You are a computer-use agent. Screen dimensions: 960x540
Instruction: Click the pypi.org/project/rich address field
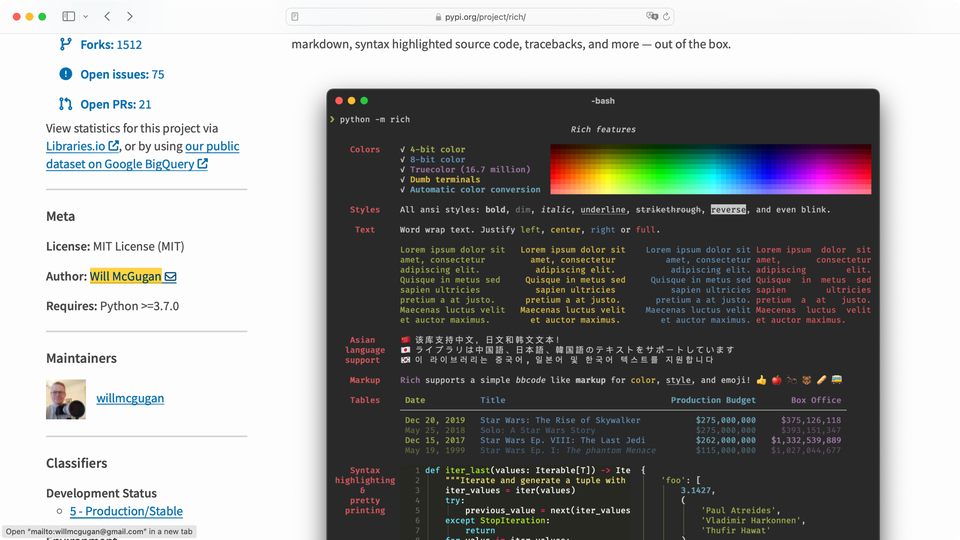480,17
